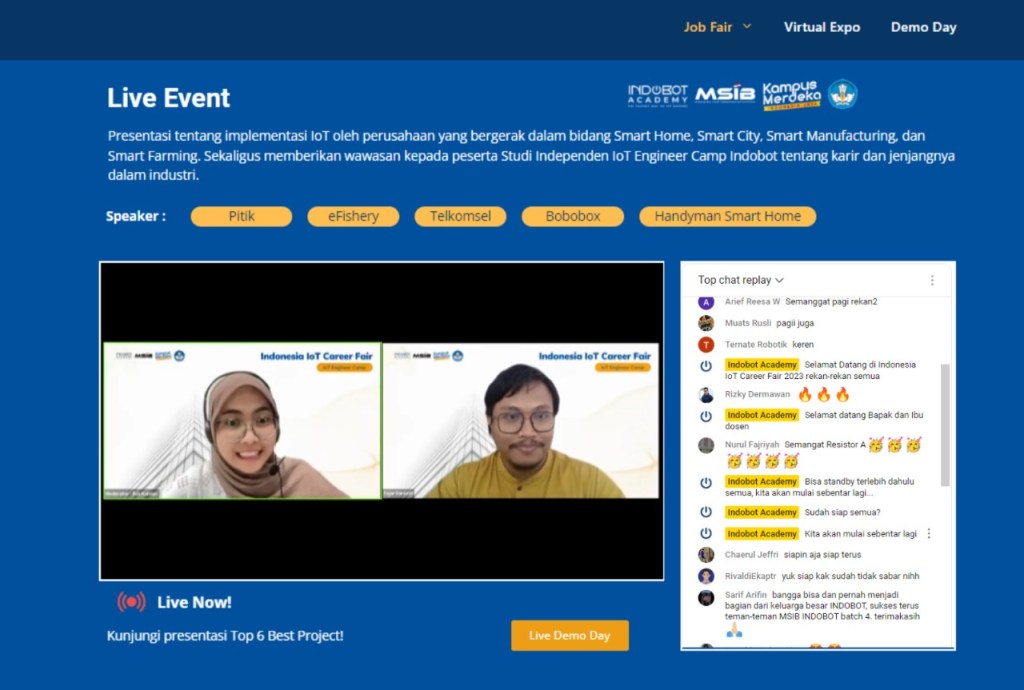Click Rizky Dermawan's avatar in chat
The image size is (1024, 690).
[705, 394]
